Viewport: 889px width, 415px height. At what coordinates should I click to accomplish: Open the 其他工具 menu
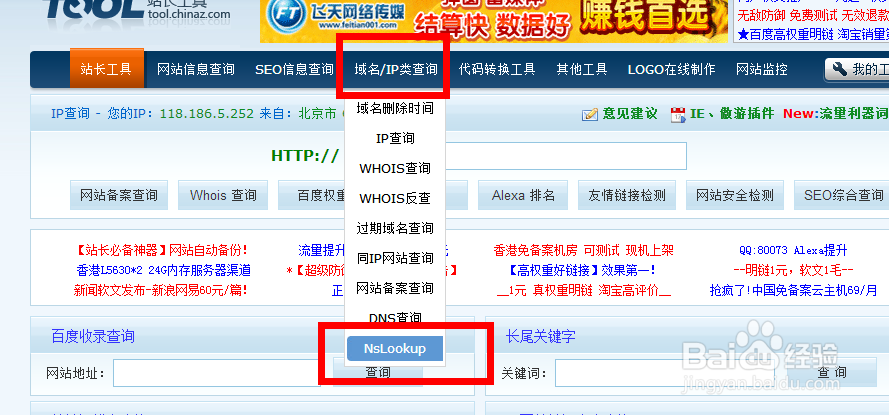pyautogui.click(x=582, y=70)
